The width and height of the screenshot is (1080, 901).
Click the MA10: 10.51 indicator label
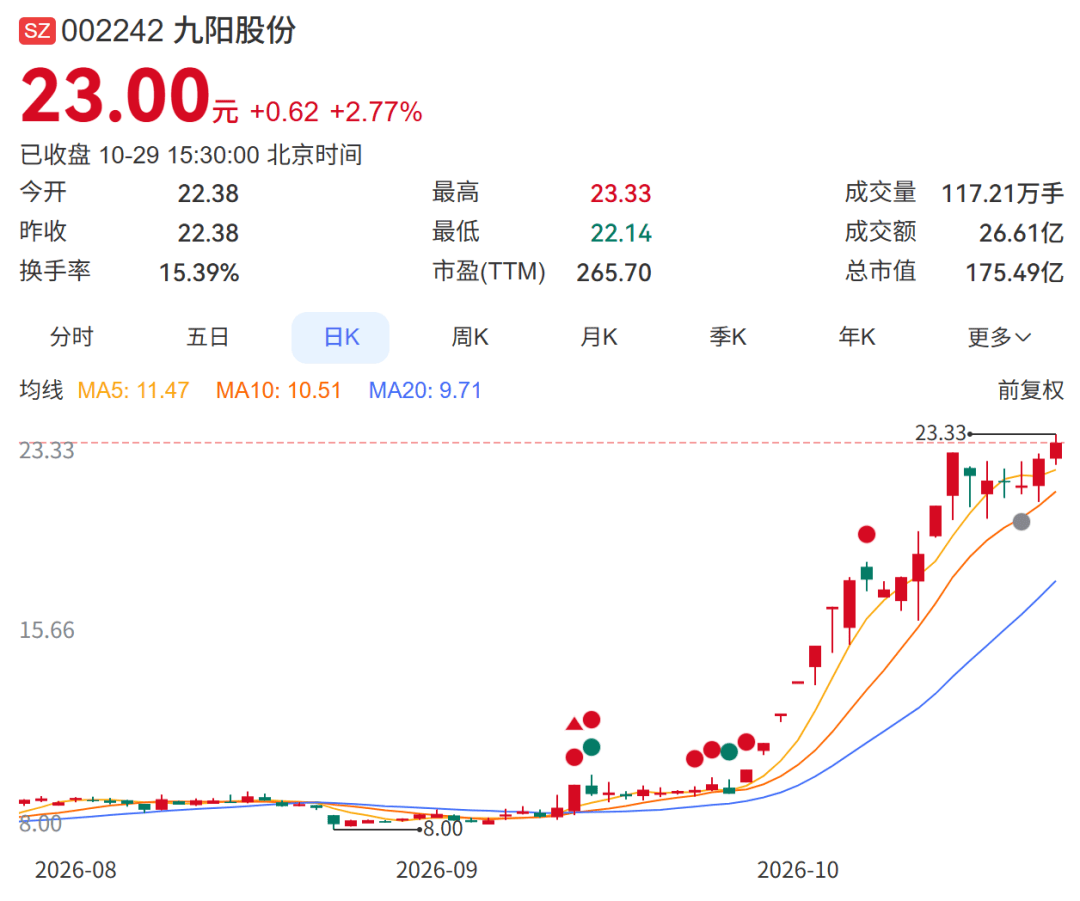[278, 391]
